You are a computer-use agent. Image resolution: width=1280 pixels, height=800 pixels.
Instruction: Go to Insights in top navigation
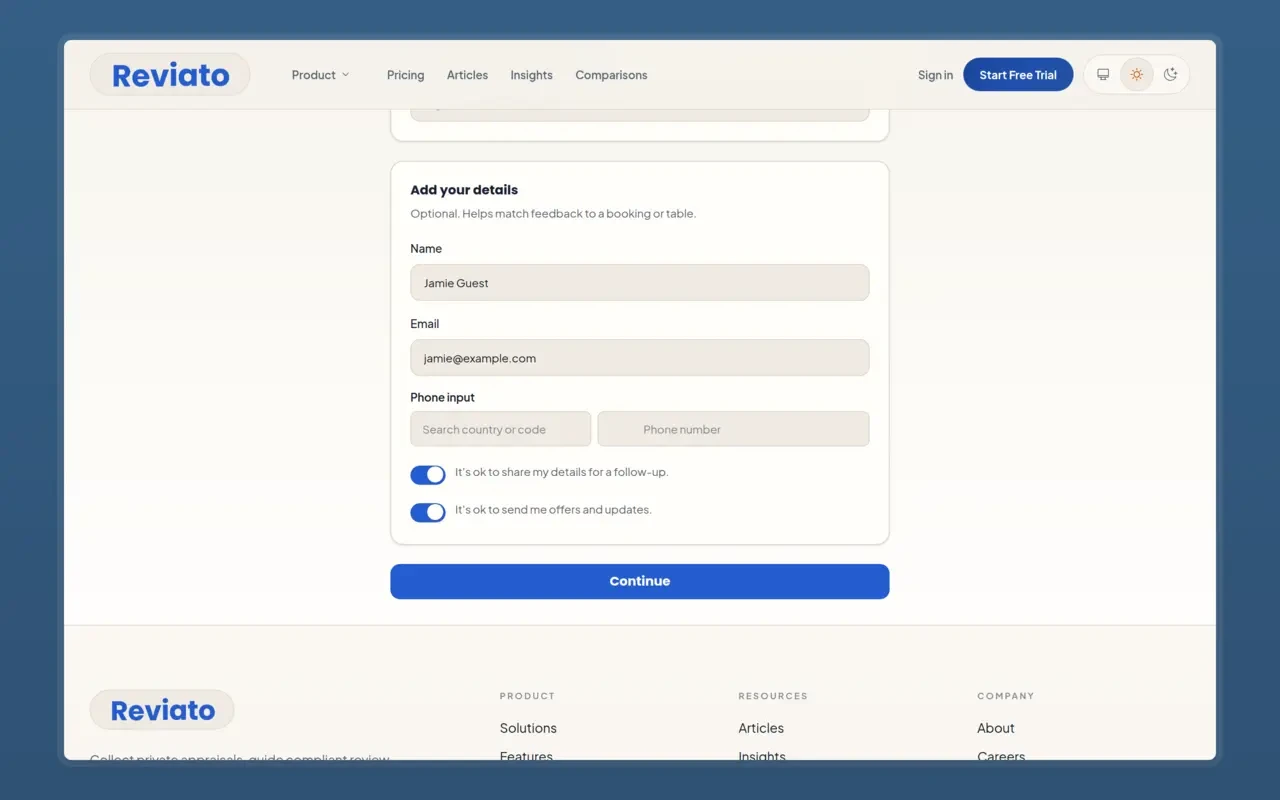(531, 75)
